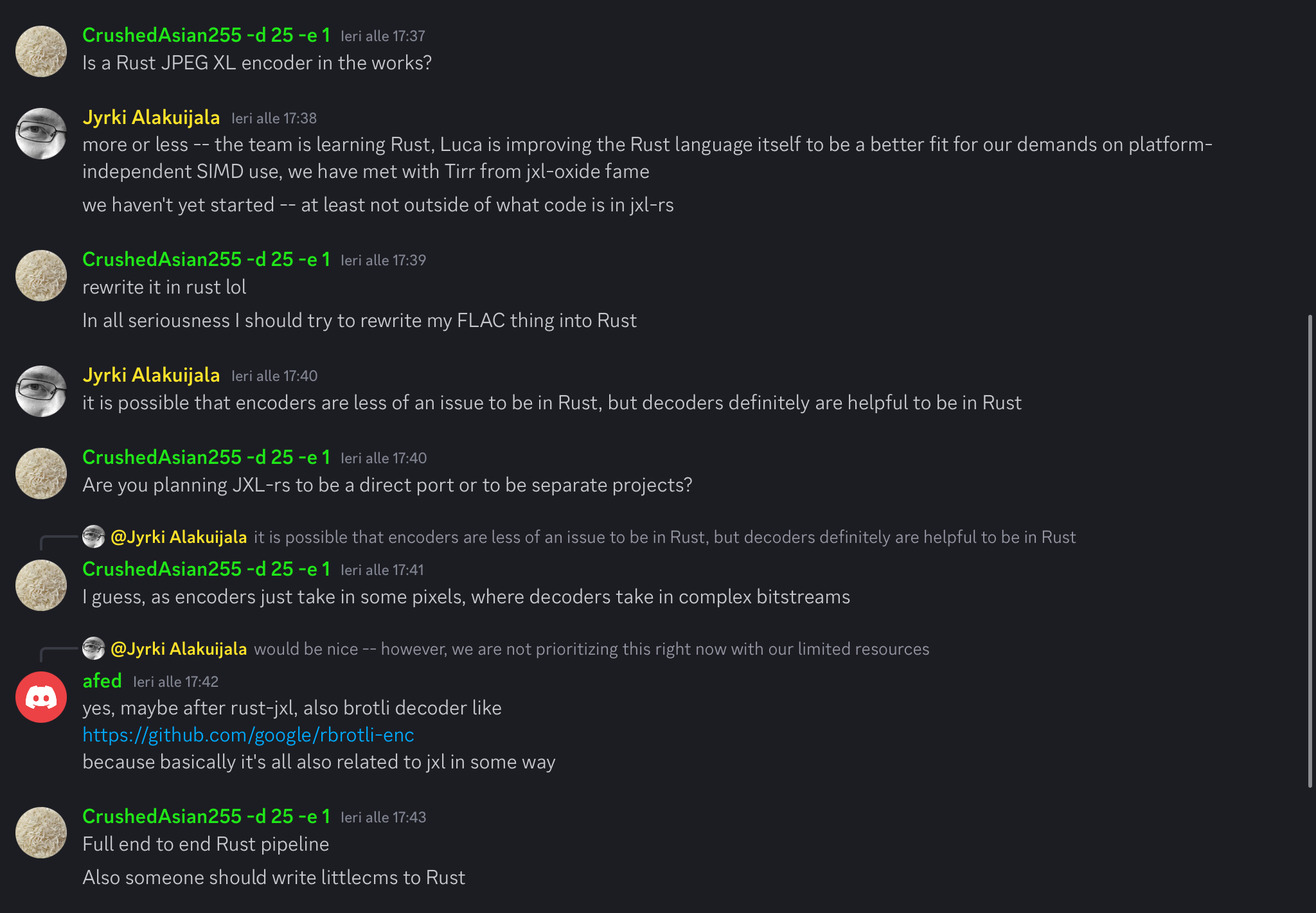This screenshot has width=1316, height=913.
Task: Click CrushedAsian255's avatar at 17:39 message
Action: (x=41, y=276)
